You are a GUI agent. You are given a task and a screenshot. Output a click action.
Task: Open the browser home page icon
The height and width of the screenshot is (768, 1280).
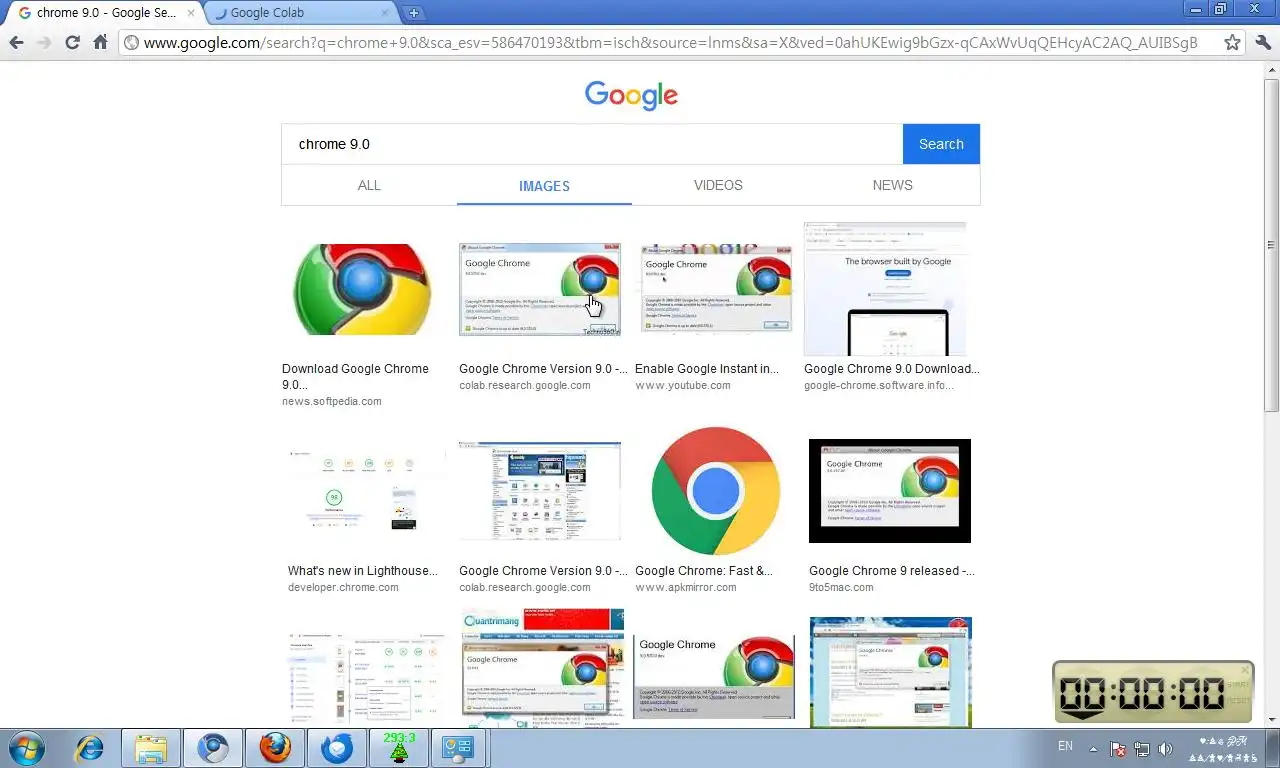pyautogui.click(x=100, y=42)
